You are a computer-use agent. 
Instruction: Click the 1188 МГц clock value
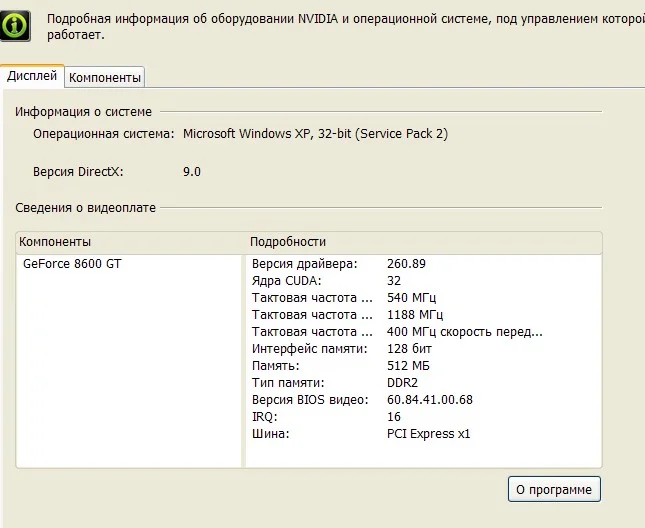click(x=415, y=315)
